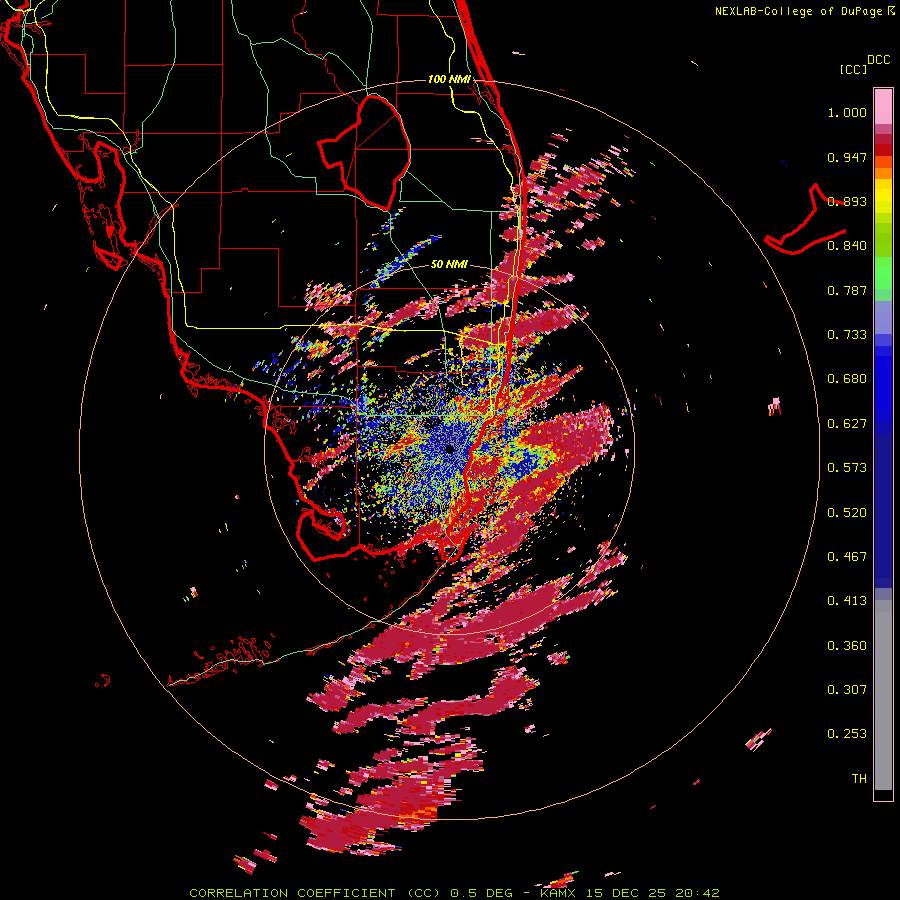Select the 0.680 color scale value
The image size is (900, 900).
pos(847,379)
